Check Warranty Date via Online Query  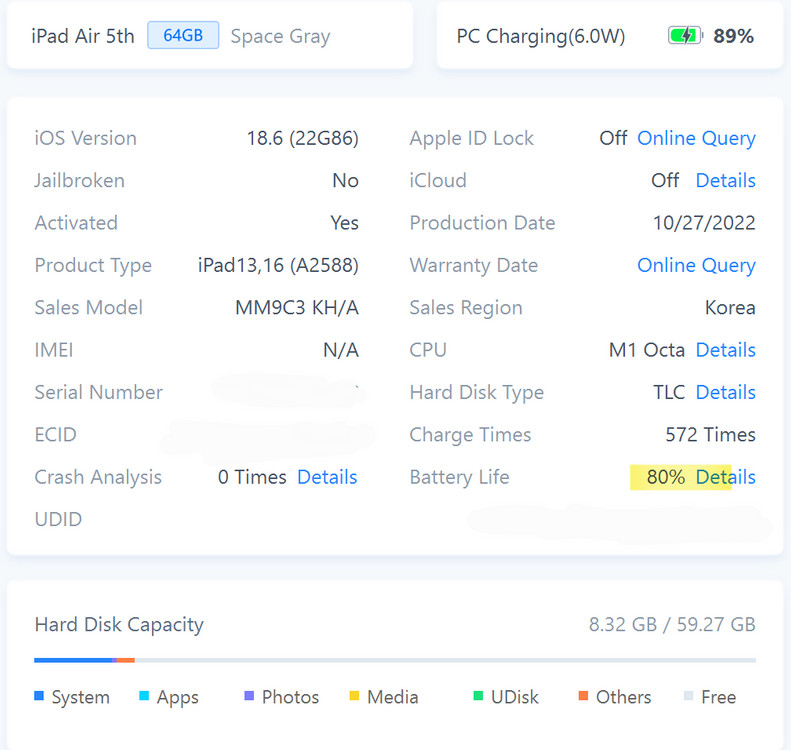(x=696, y=265)
